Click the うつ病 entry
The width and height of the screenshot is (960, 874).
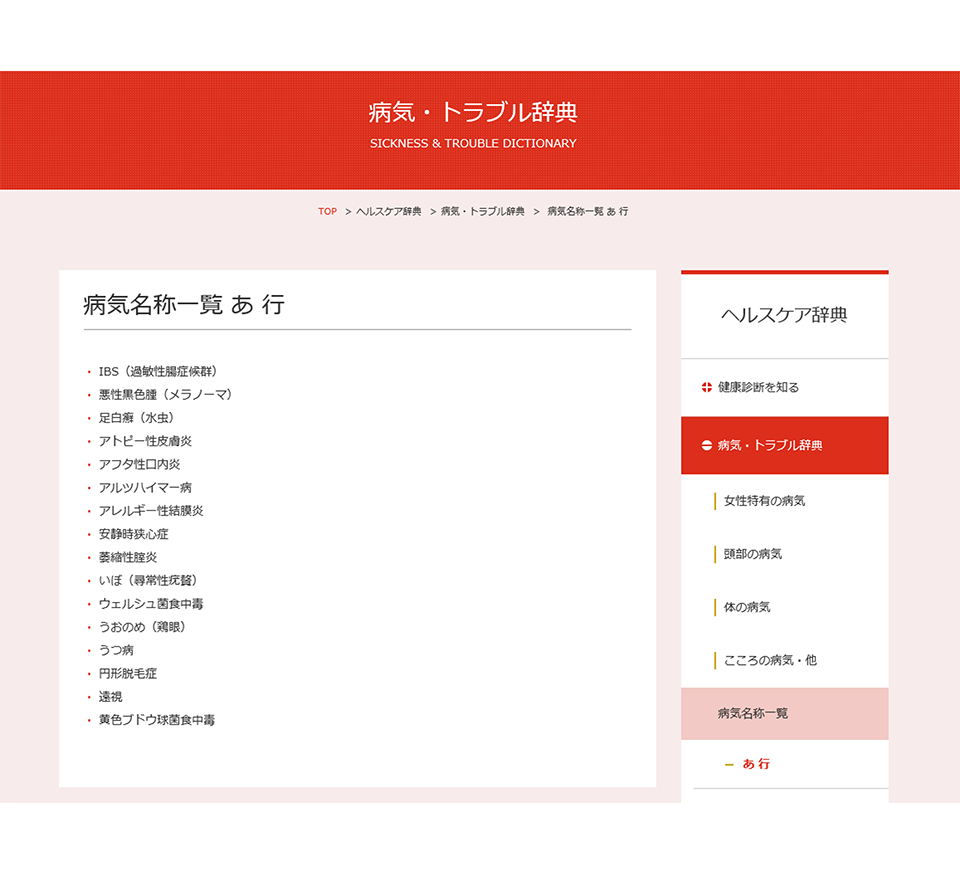pyautogui.click(x=116, y=651)
